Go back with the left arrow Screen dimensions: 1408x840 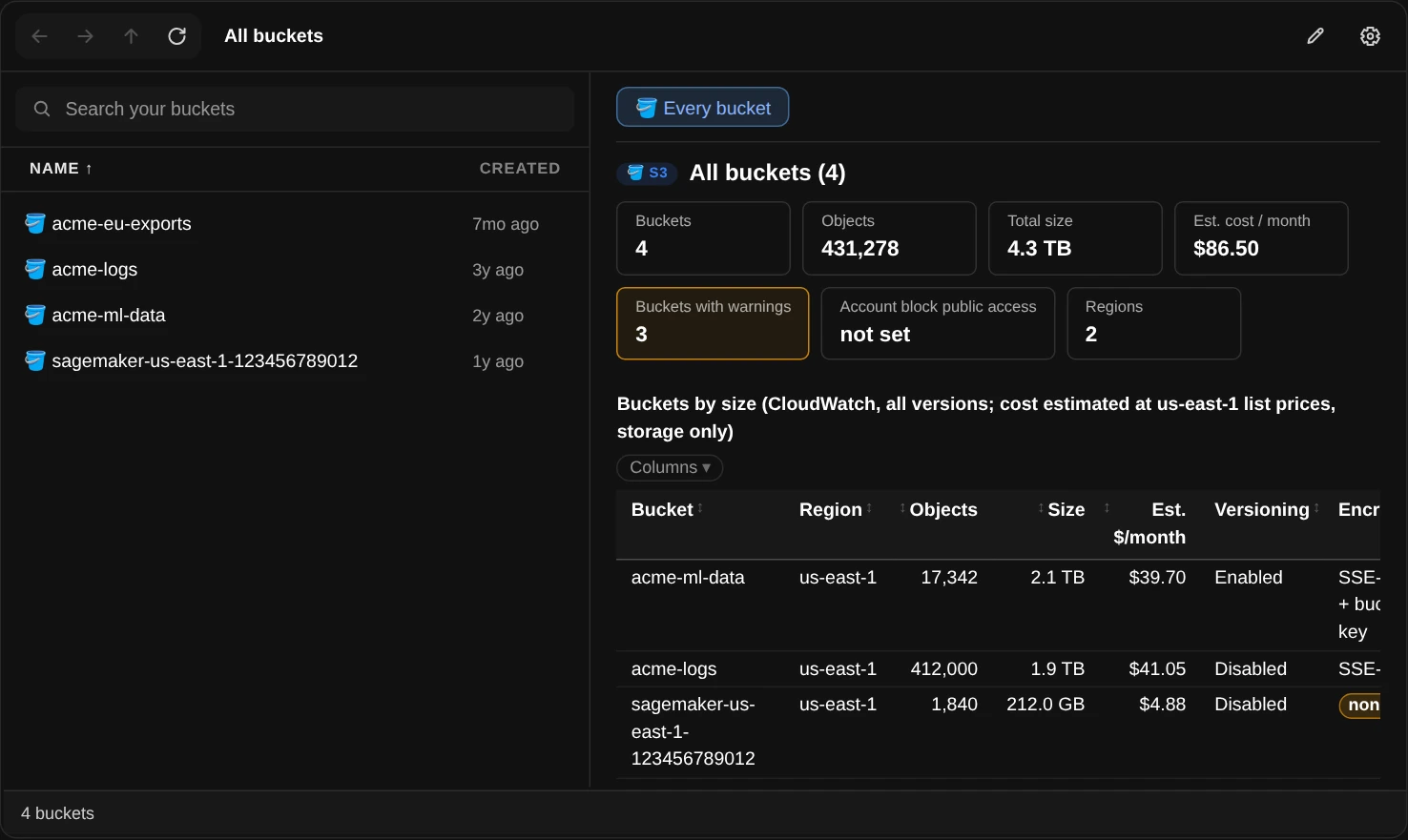39,36
